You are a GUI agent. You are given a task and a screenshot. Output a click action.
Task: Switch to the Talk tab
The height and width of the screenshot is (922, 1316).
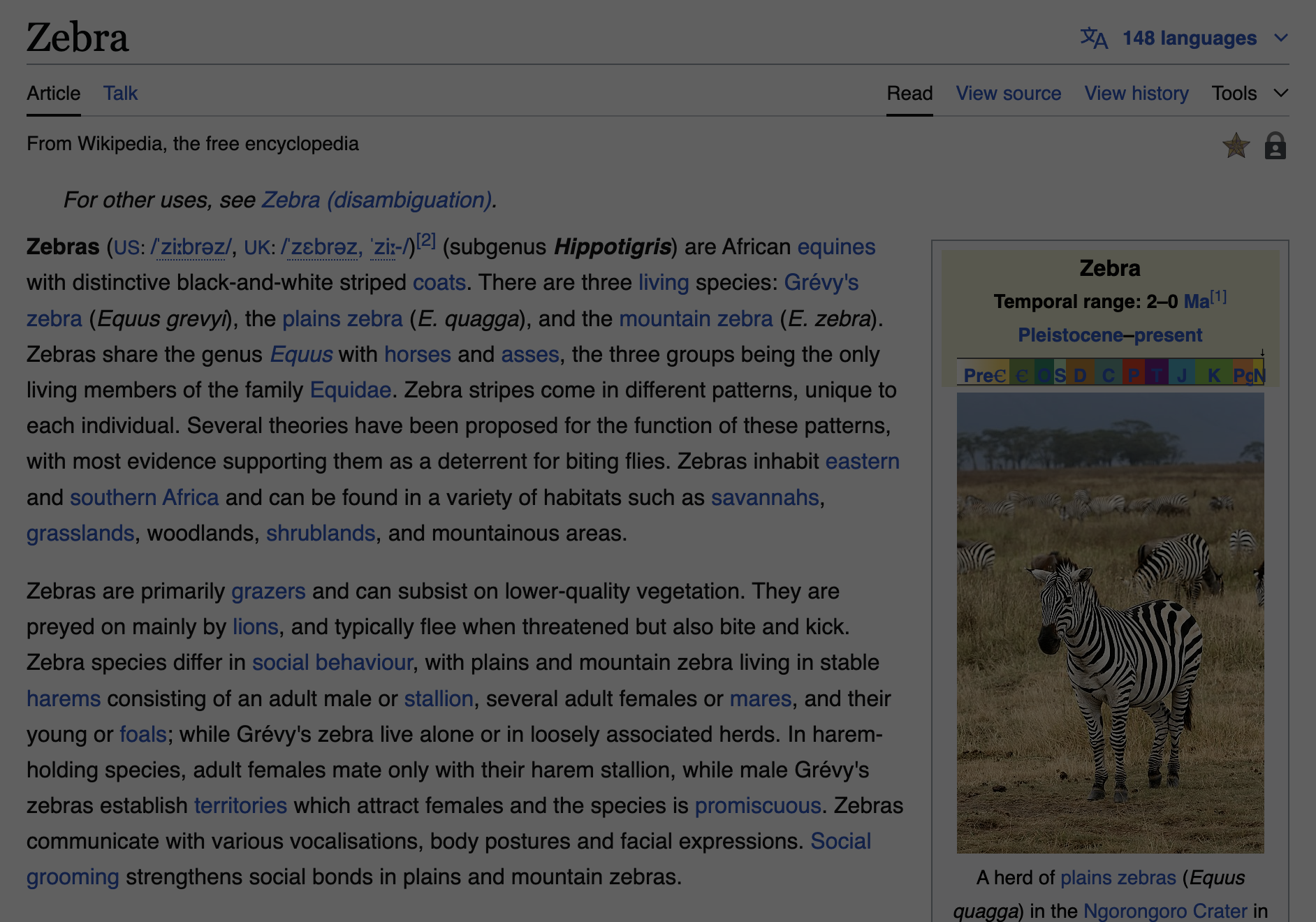point(120,93)
